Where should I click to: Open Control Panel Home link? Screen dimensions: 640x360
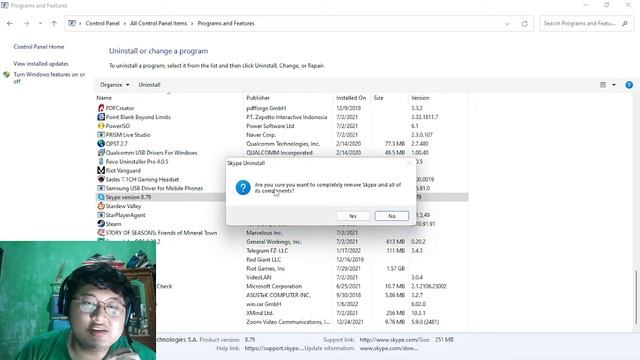coord(39,47)
